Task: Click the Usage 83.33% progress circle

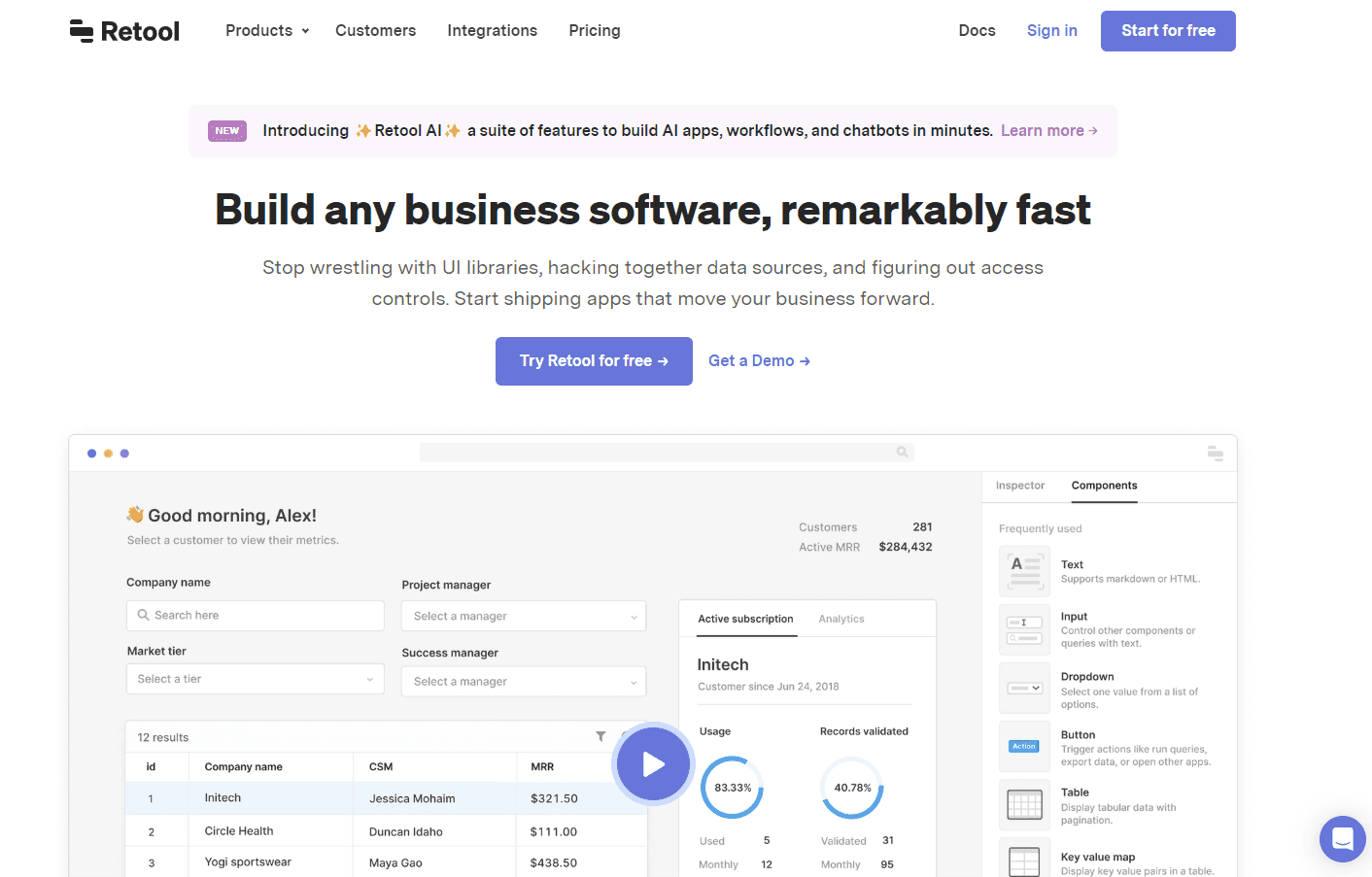Action: pyautogui.click(x=733, y=788)
